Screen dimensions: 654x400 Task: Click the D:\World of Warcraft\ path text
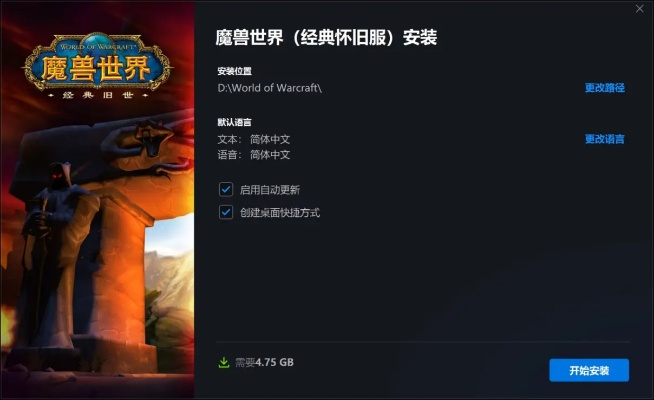pyautogui.click(x=269, y=88)
